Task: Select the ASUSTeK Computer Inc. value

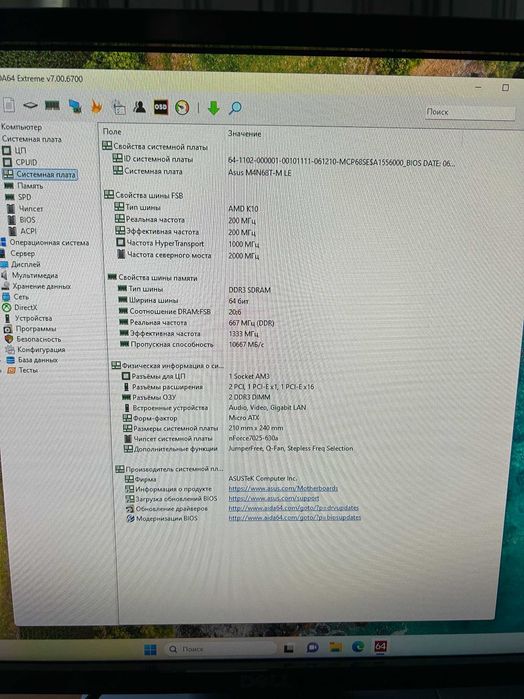Action: click(263, 478)
